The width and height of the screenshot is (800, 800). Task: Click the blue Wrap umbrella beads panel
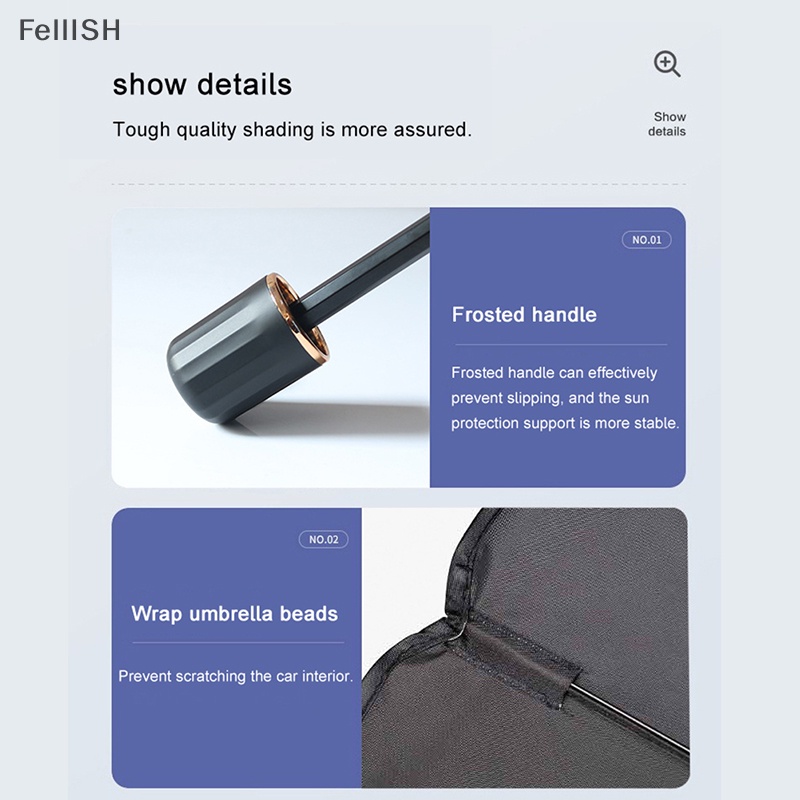237,648
